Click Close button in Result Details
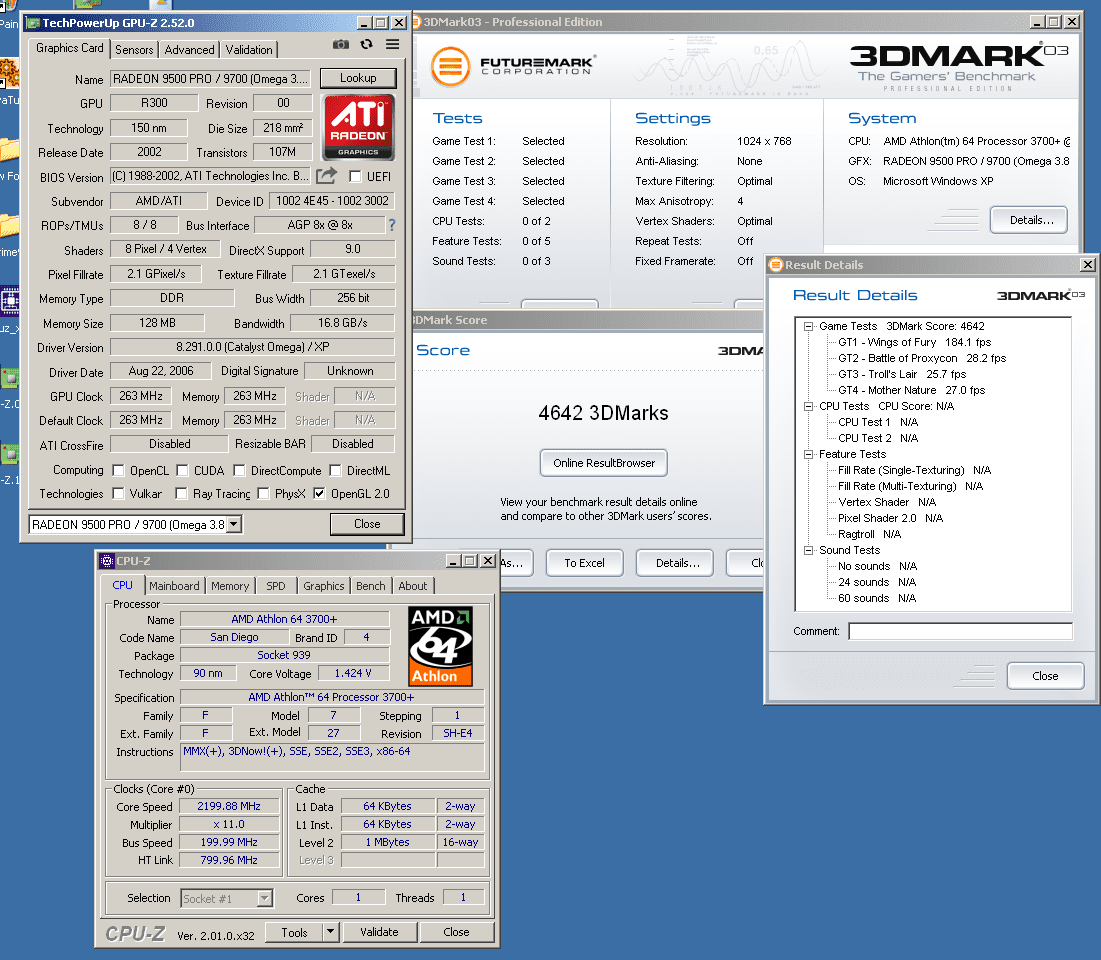1101x960 pixels. tap(1045, 676)
